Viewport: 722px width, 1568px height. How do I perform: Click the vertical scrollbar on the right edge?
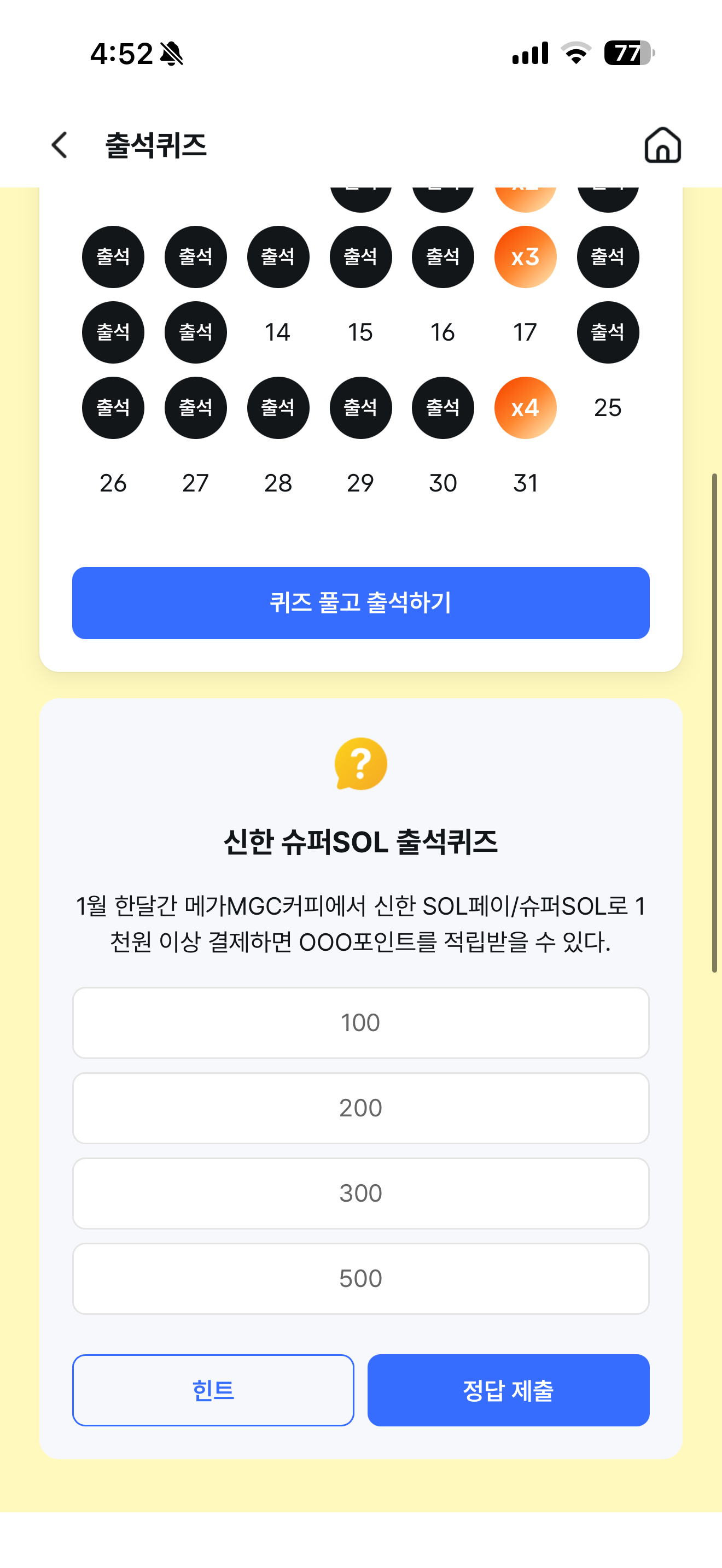(714, 723)
